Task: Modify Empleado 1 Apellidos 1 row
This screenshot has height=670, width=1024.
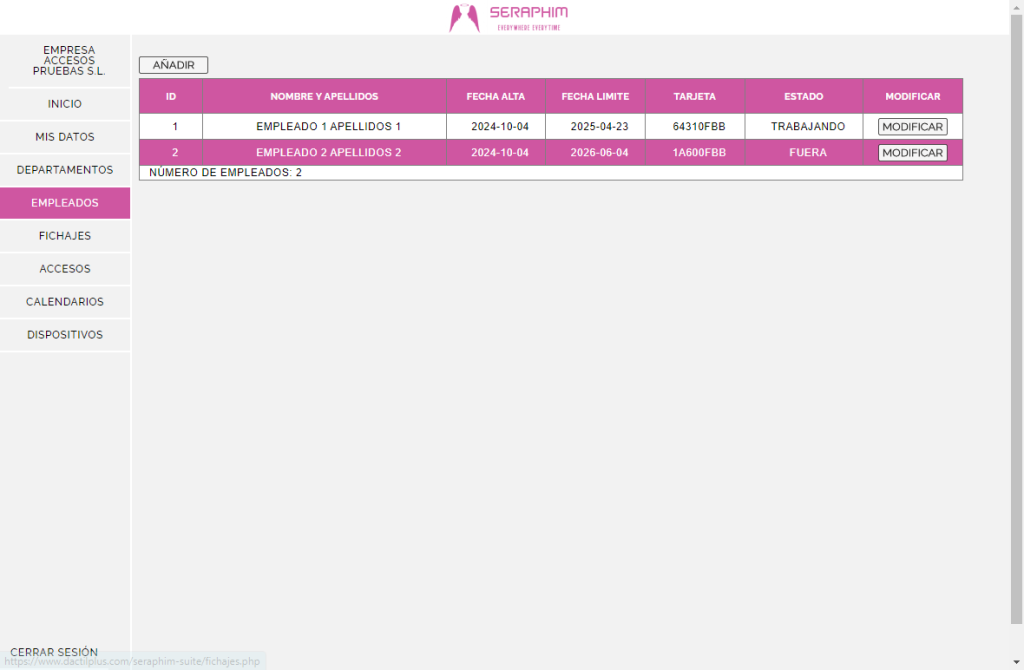Action: 912,127
